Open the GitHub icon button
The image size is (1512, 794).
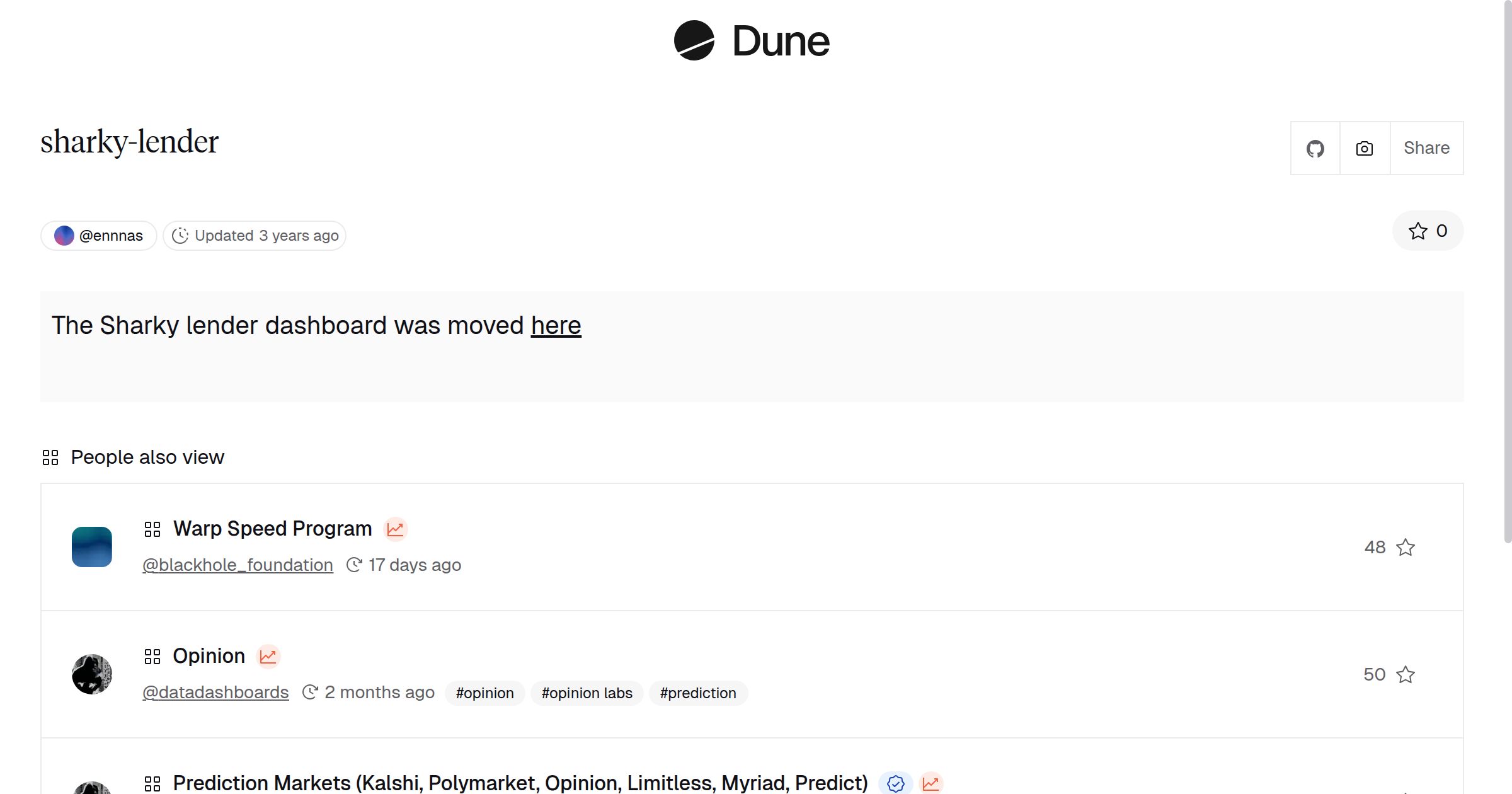pos(1315,149)
